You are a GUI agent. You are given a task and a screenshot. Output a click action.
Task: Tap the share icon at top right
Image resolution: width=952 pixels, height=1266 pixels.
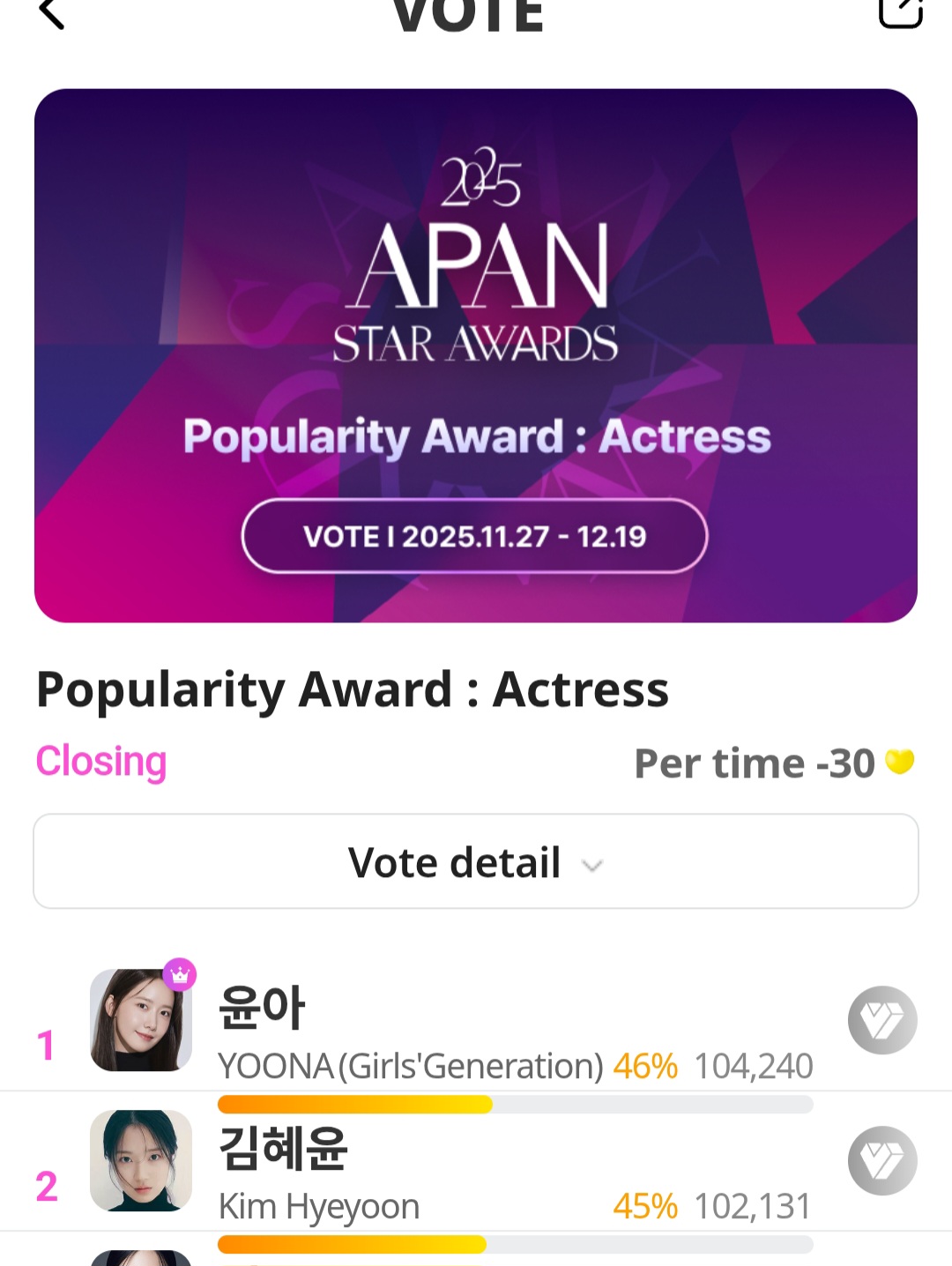(900, 12)
